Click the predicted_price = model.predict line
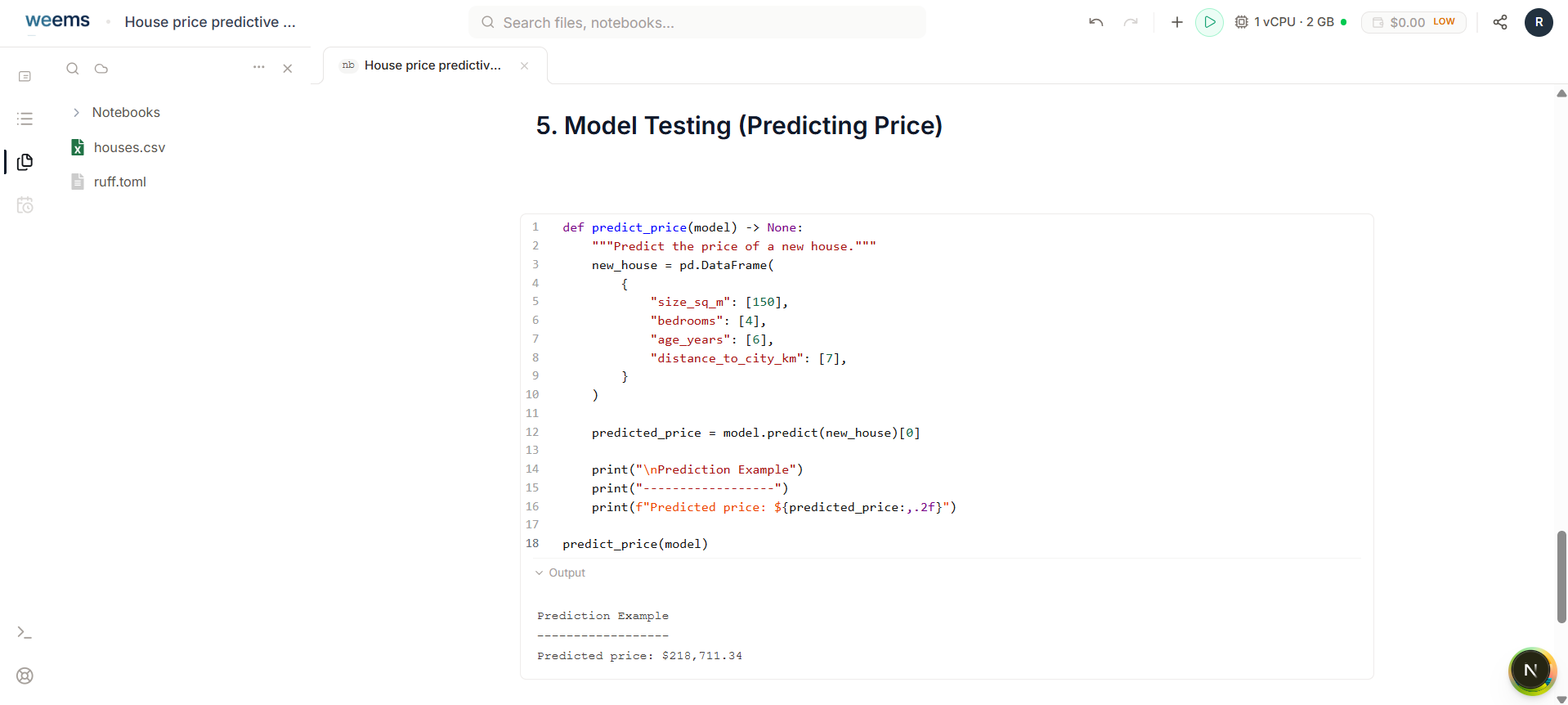Viewport: 1568px width, 705px height. pyautogui.click(x=756, y=433)
